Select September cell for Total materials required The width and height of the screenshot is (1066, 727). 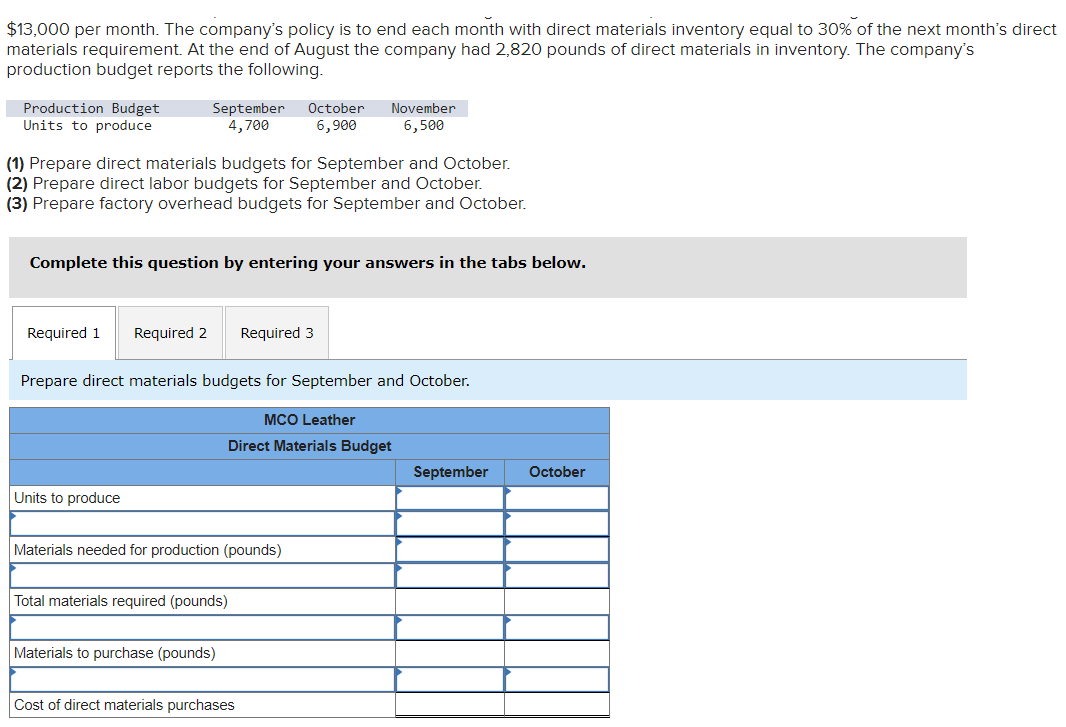(450, 601)
